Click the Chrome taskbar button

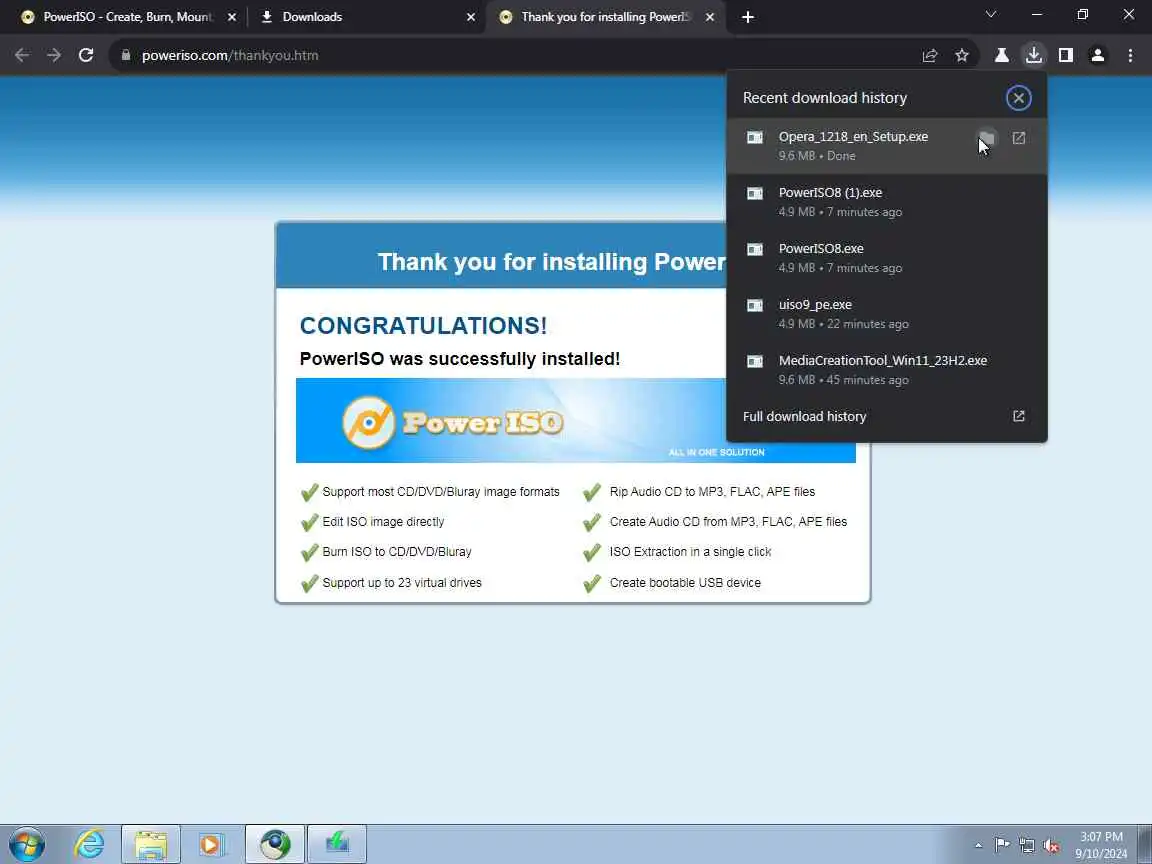tap(275, 845)
